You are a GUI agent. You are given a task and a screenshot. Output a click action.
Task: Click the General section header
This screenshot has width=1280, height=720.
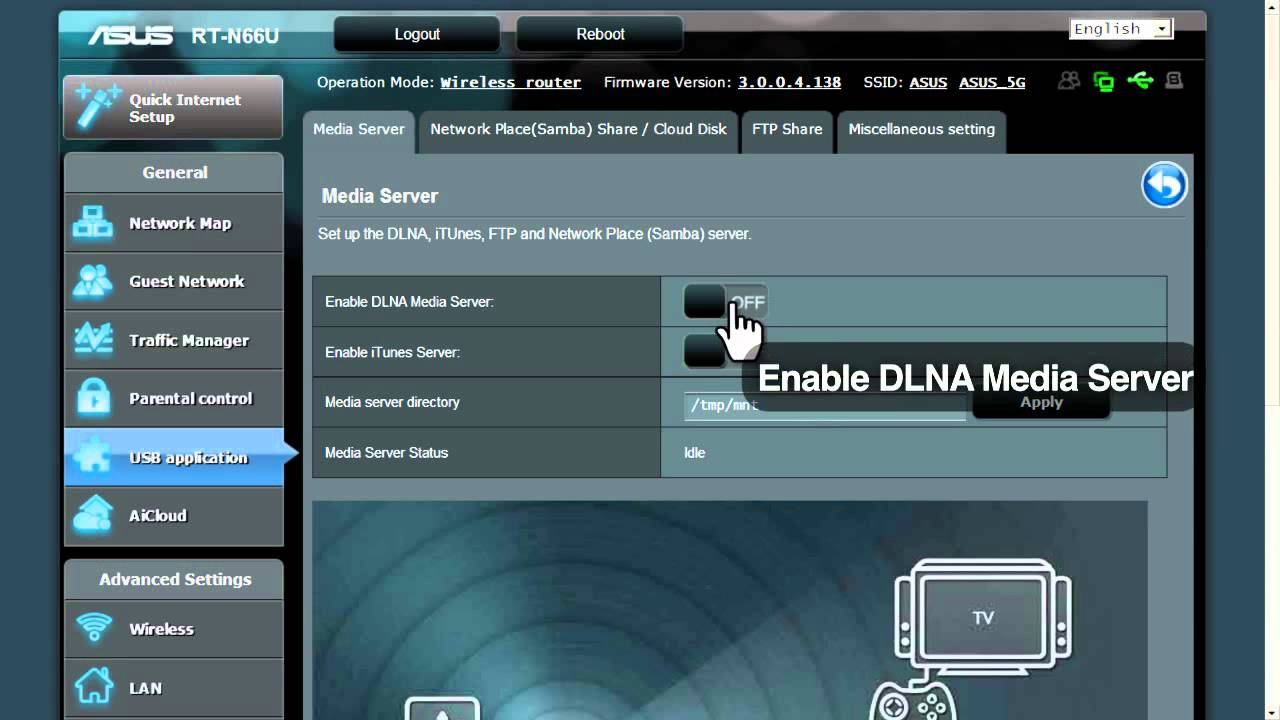point(174,172)
